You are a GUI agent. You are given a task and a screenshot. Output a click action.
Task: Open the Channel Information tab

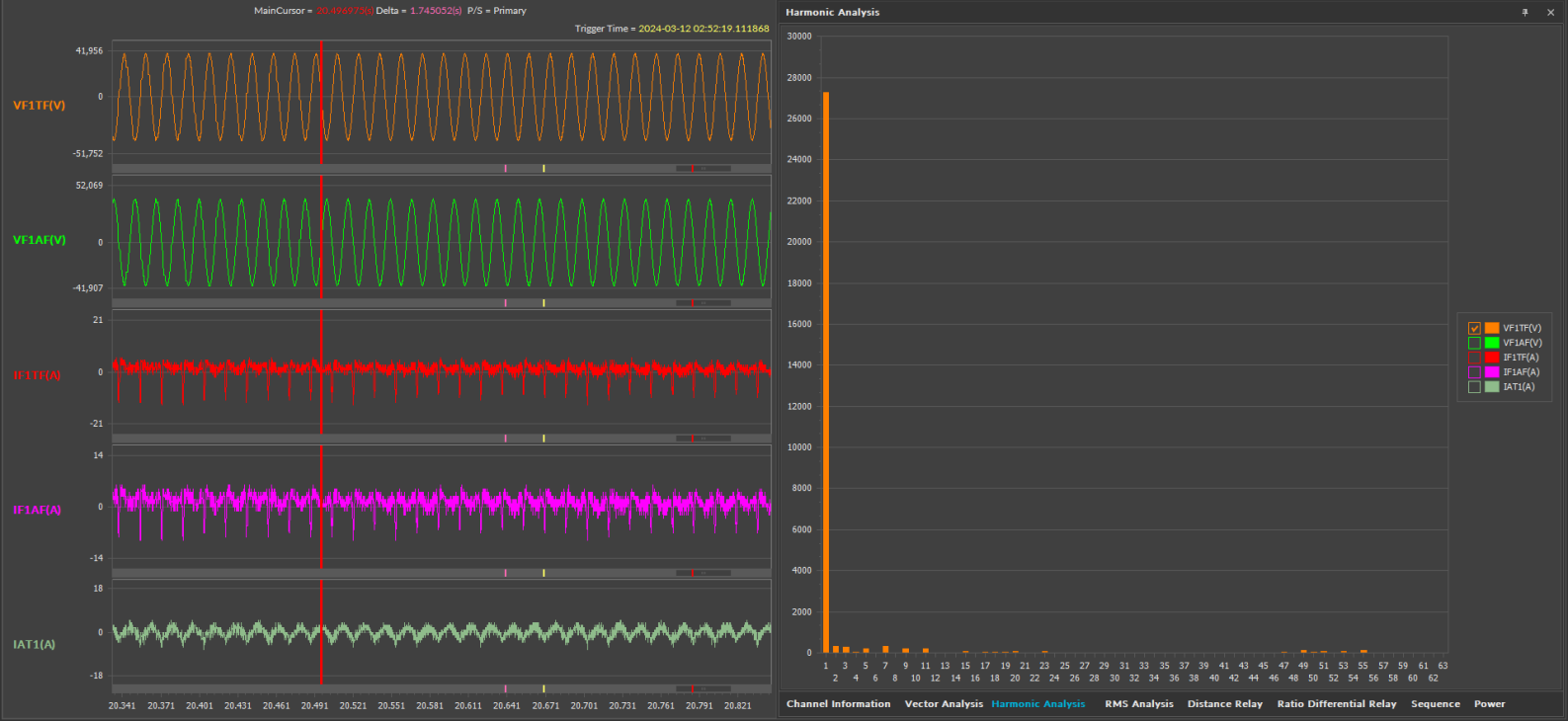coord(838,704)
